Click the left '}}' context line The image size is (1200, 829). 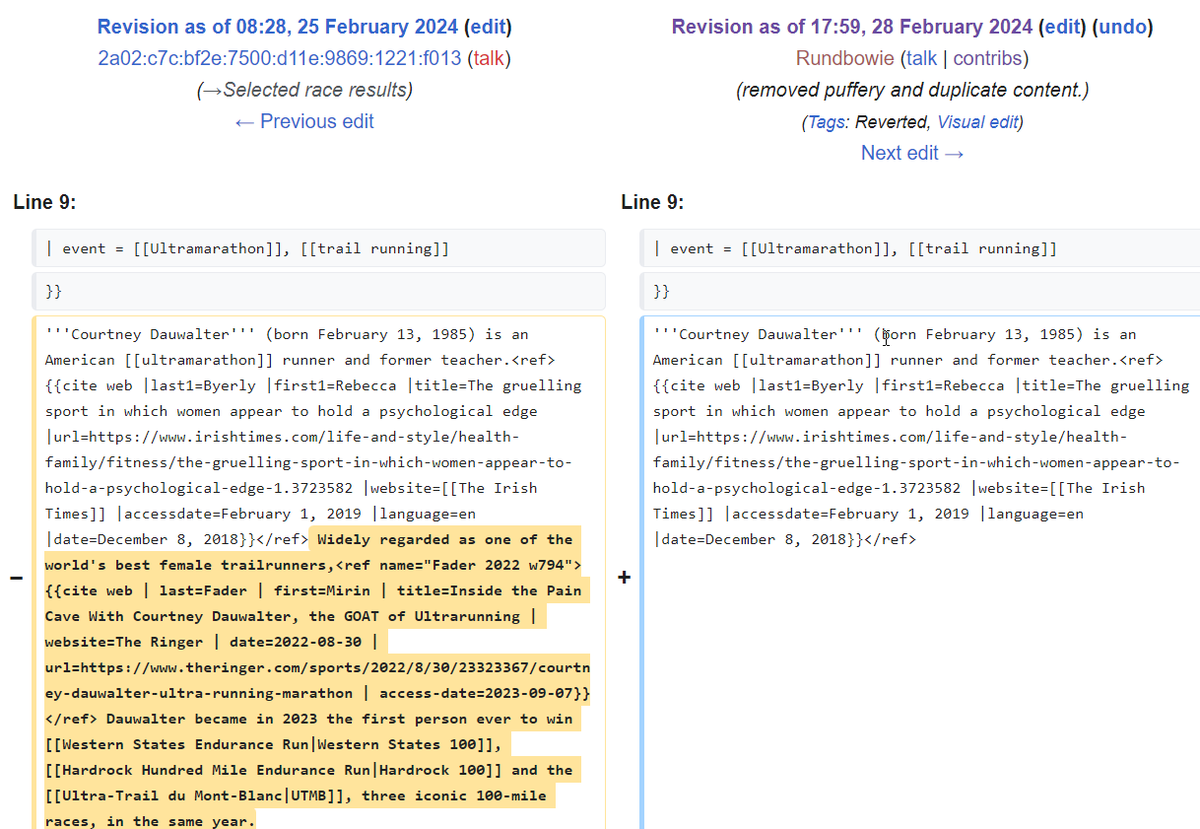[318, 291]
